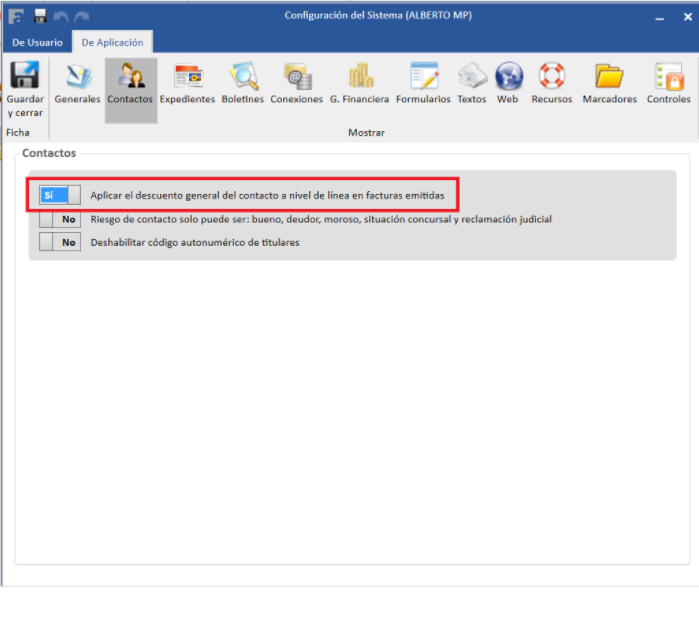
Task: Open the Generales settings section
Action: coord(77,85)
